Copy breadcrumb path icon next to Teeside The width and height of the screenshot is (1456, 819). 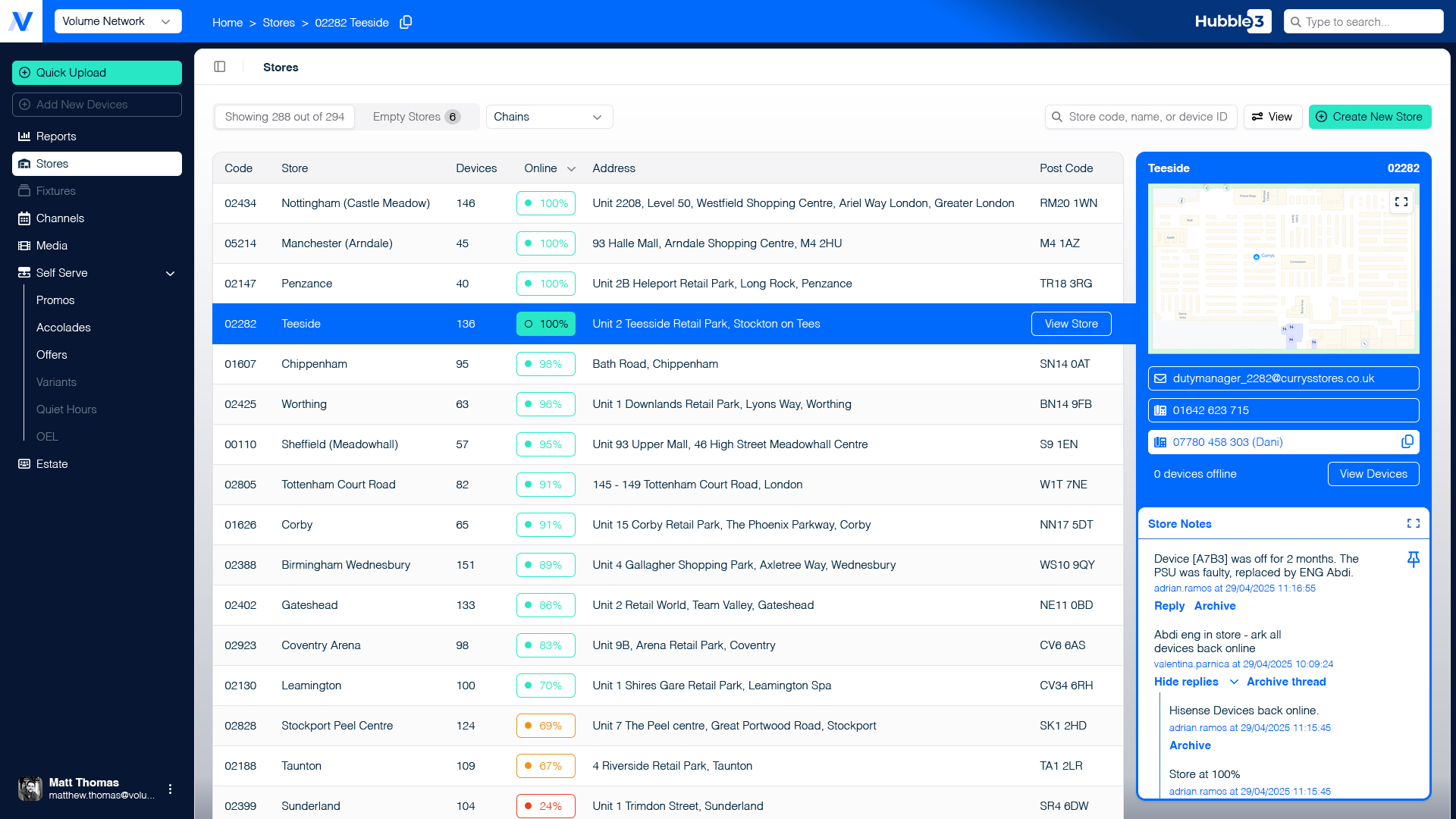tap(406, 22)
